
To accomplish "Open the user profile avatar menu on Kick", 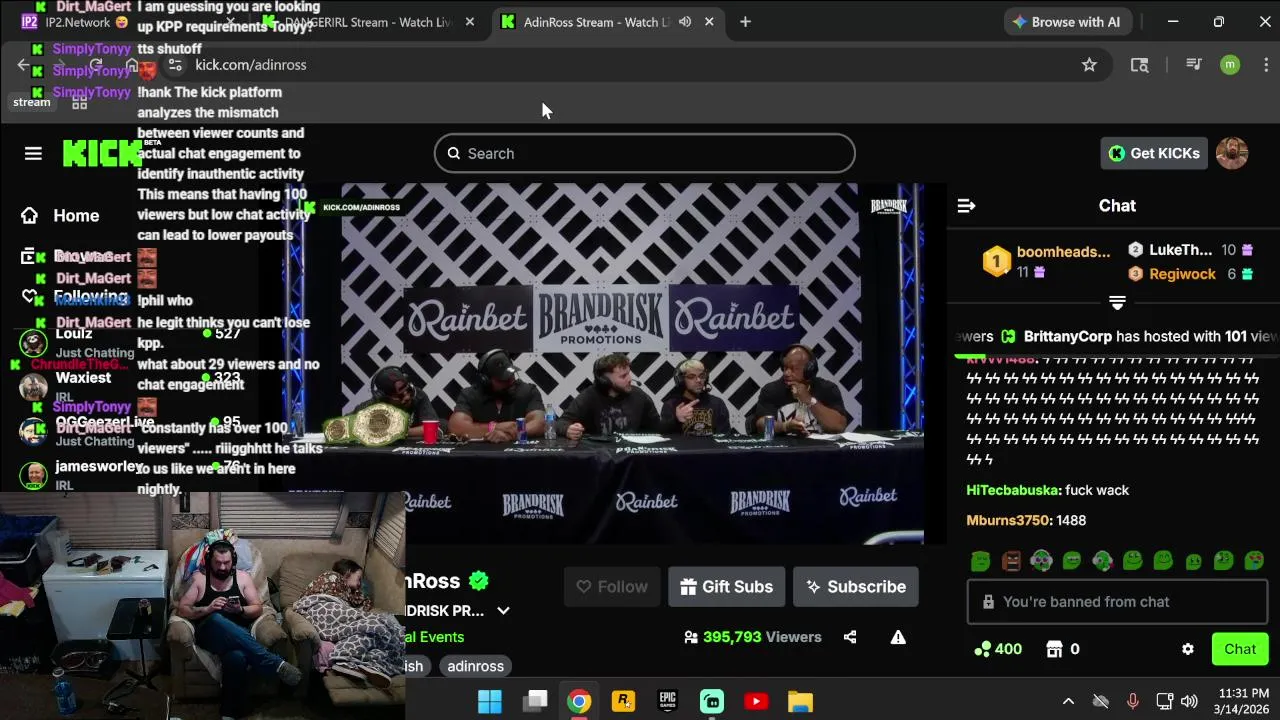I will pyautogui.click(x=1232, y=153).
